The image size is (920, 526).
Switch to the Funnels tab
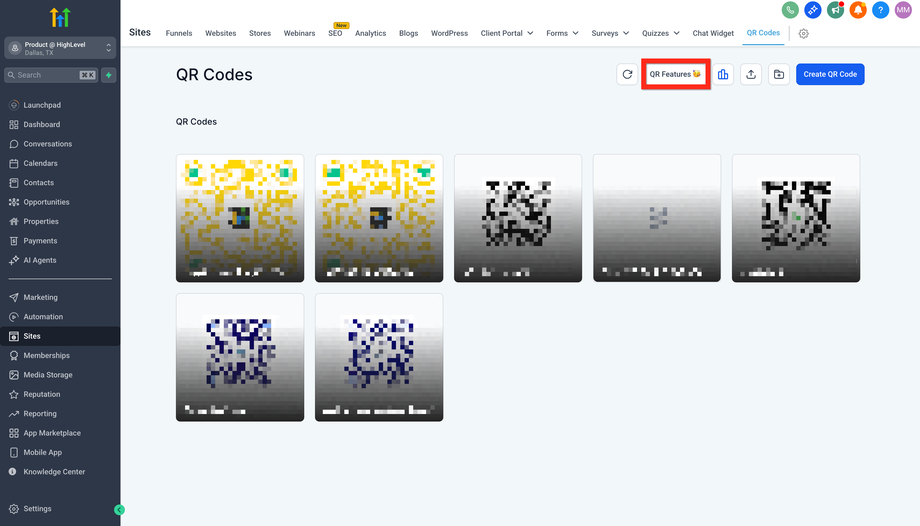(x=179, y=33)
